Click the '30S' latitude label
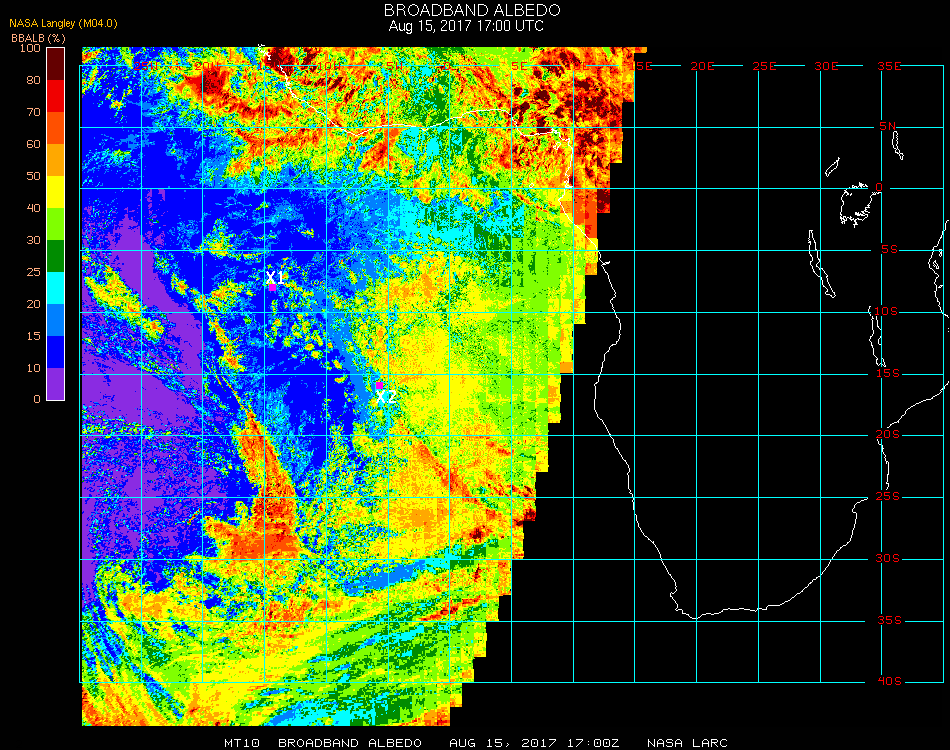The width and height of the screenshot is (950, 750). pyautogui.click(x=888, y=559)
